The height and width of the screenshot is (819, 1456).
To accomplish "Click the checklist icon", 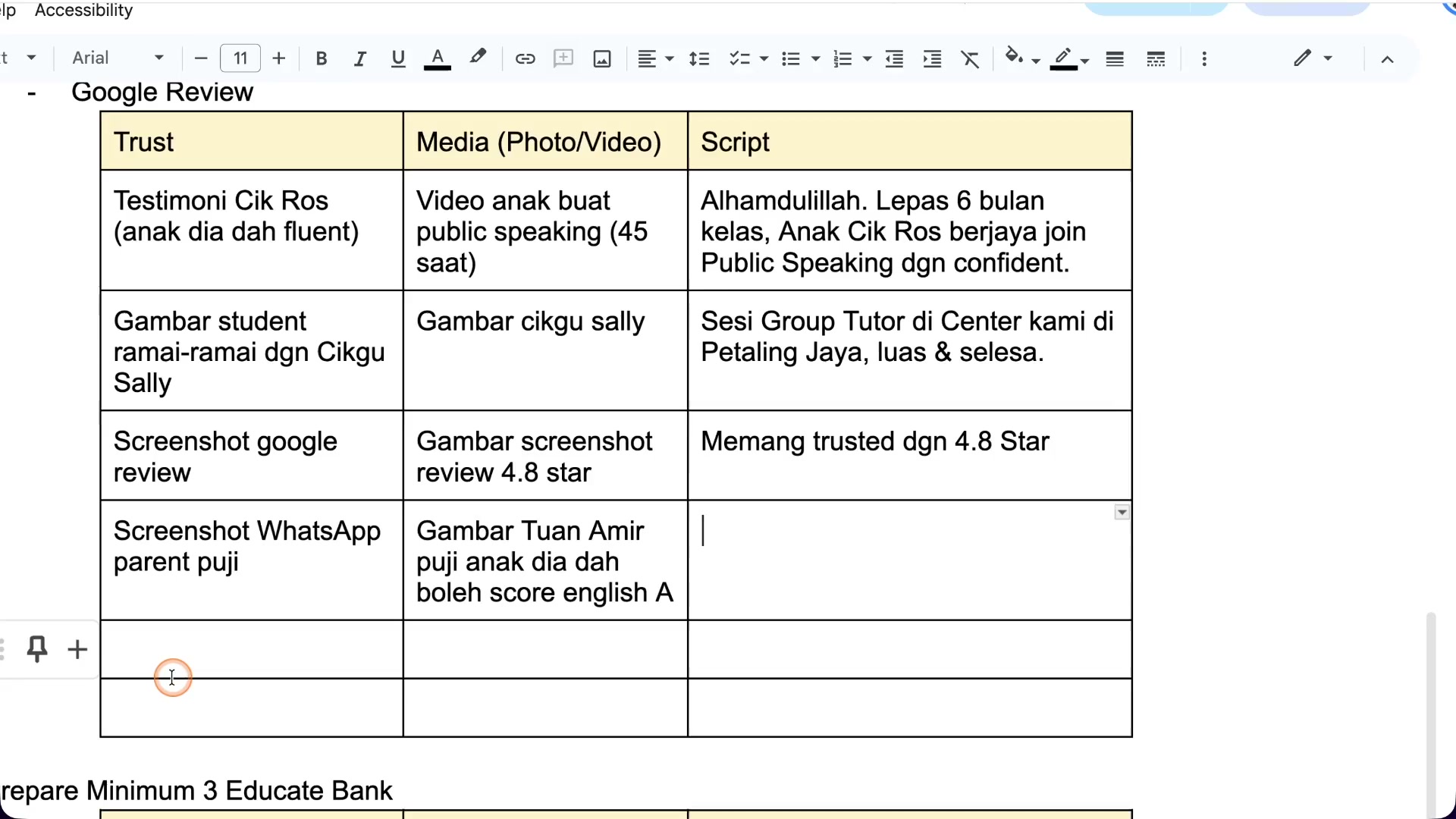I will click(739, 58).
